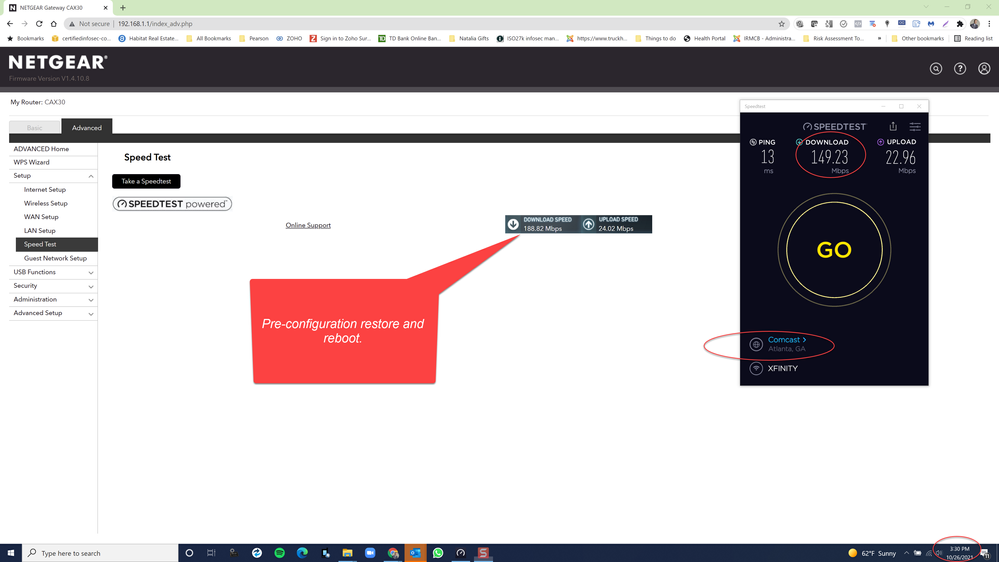The height and width of the screenshot is (562, 999).
Task: Click the checkmark circle extension icon
Action: 843,24
